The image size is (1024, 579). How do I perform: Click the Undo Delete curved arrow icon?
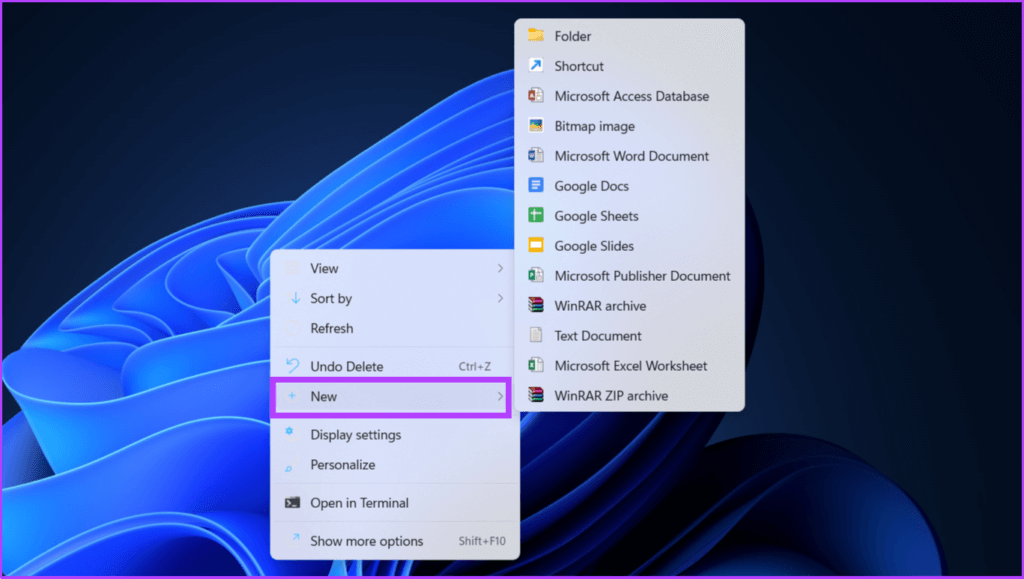(x=293, y=366)
